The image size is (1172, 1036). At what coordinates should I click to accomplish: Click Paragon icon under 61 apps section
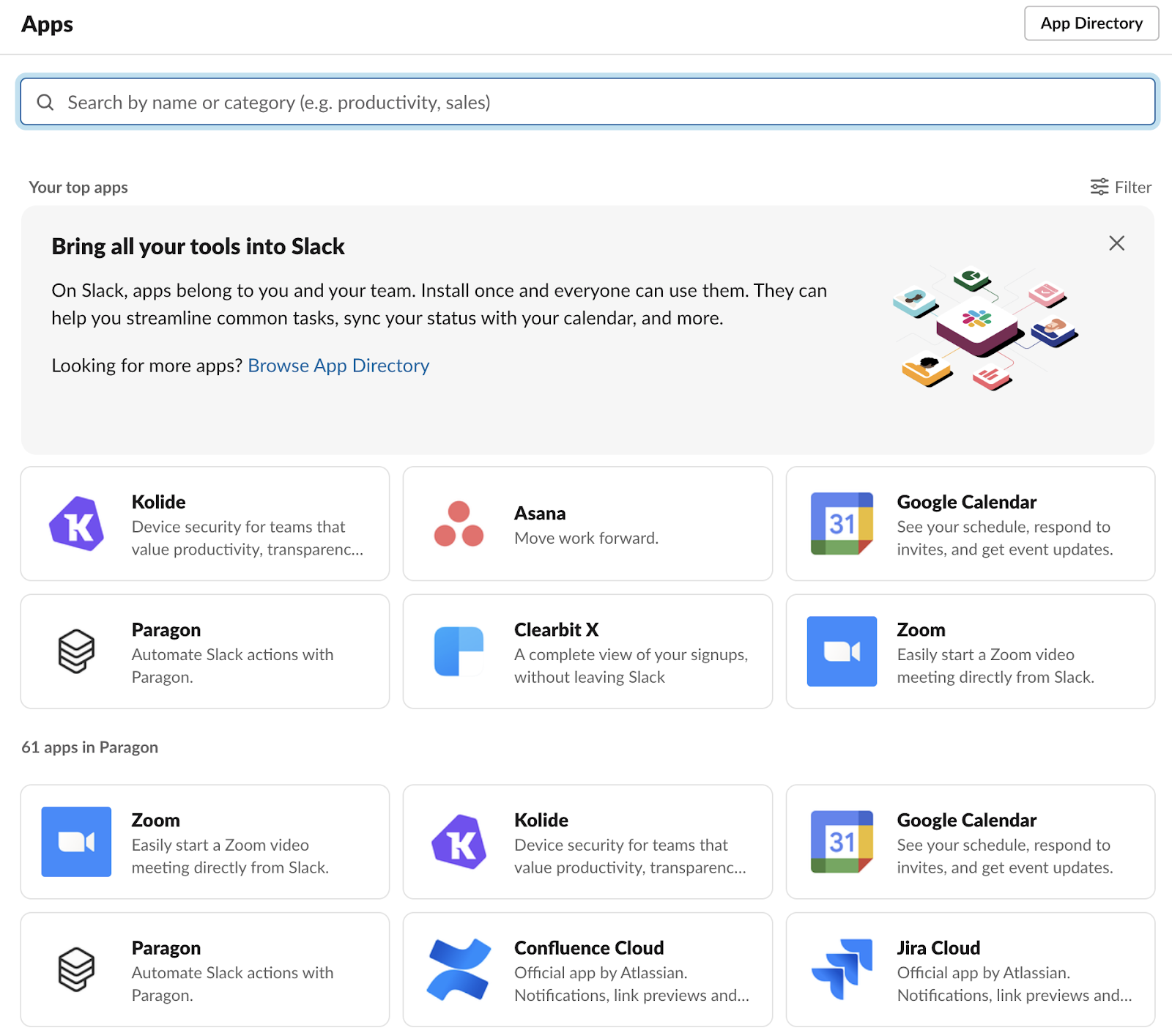76,969
